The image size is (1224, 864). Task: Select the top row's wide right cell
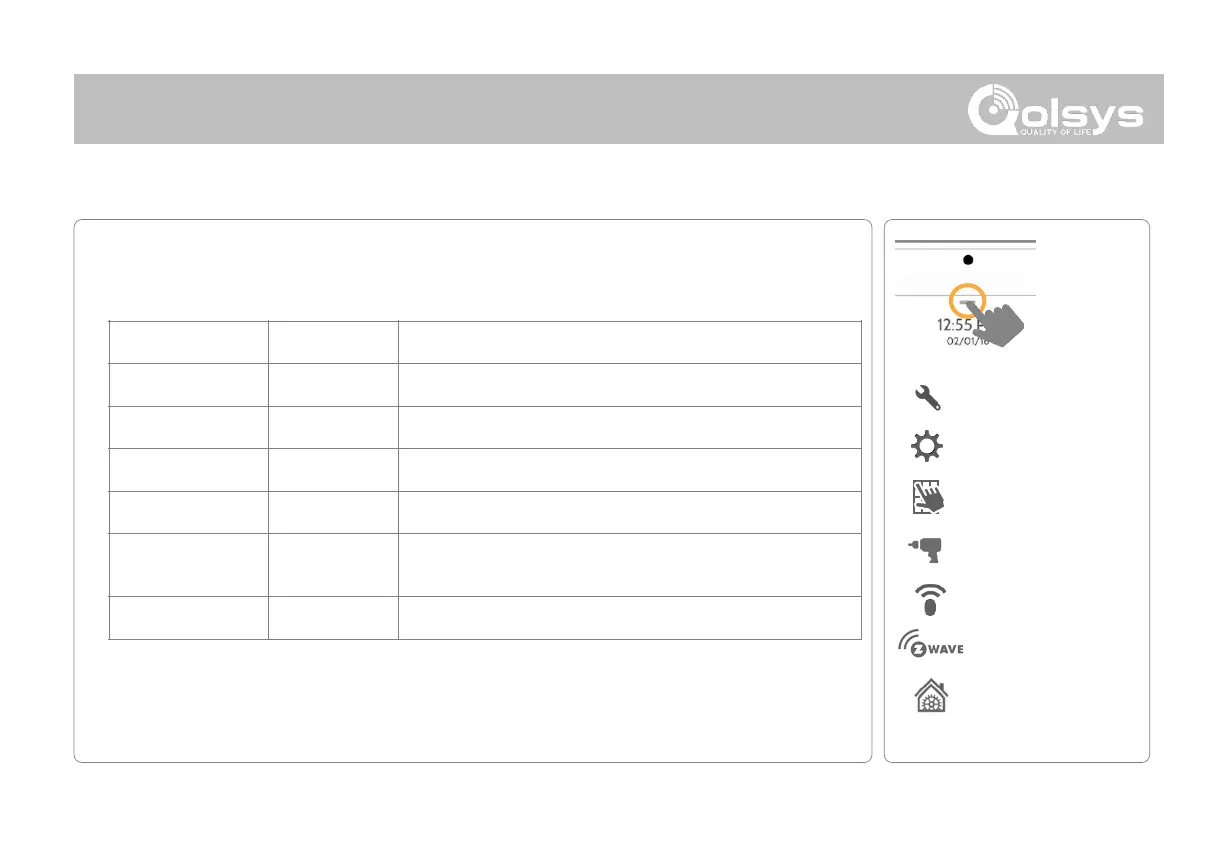point(629,342)
